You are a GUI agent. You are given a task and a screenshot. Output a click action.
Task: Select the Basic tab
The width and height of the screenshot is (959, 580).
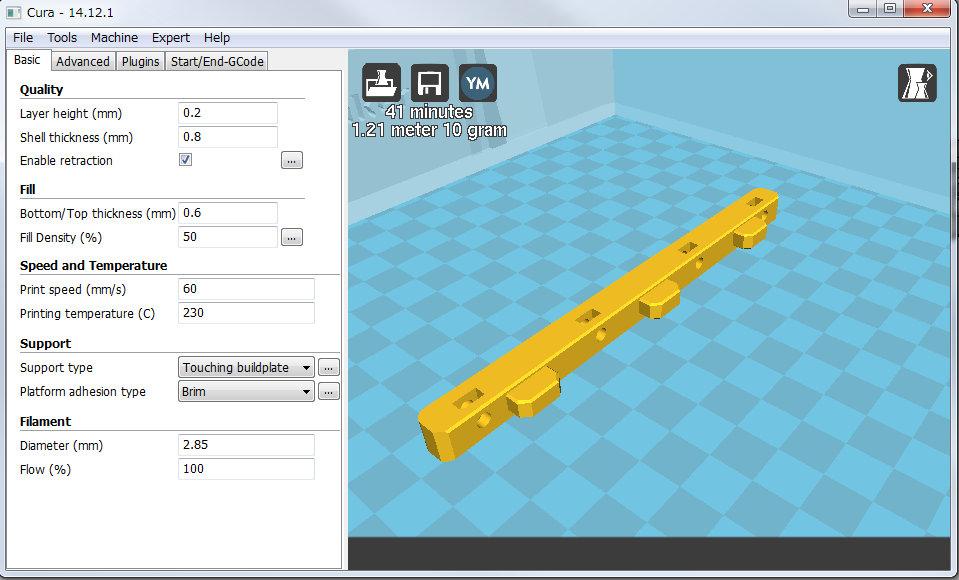click(27, 60)
